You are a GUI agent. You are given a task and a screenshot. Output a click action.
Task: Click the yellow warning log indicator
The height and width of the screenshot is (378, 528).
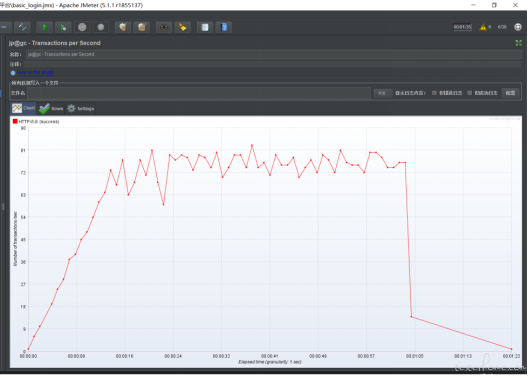[x=483, y=27]
